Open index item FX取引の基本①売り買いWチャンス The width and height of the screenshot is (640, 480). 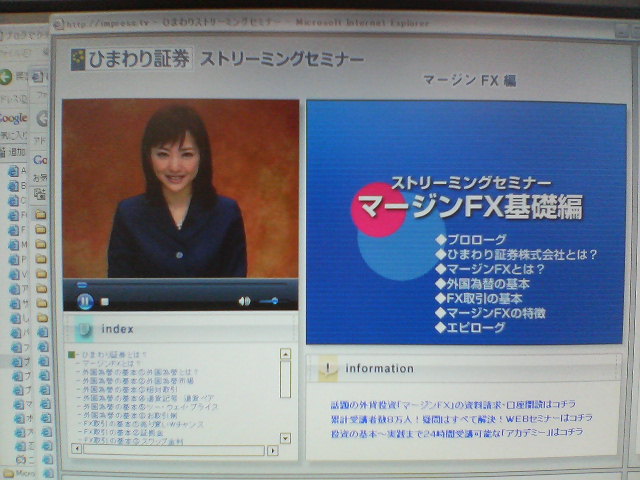143,424
